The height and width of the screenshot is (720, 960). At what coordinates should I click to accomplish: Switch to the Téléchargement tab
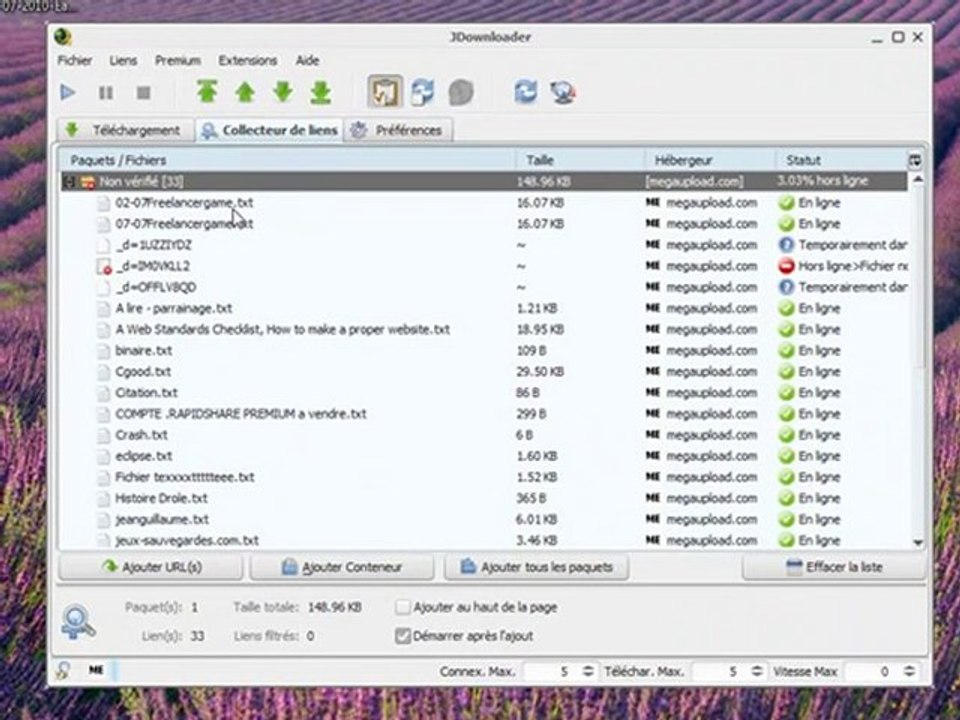click(126, 130)
